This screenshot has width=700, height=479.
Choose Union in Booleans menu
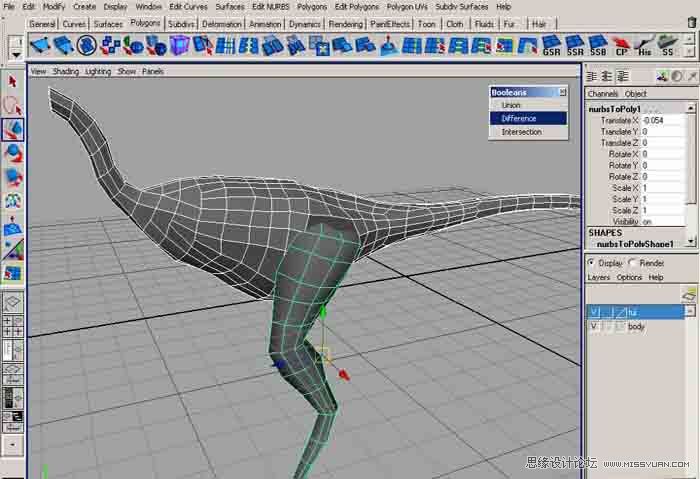pos(511,105)
